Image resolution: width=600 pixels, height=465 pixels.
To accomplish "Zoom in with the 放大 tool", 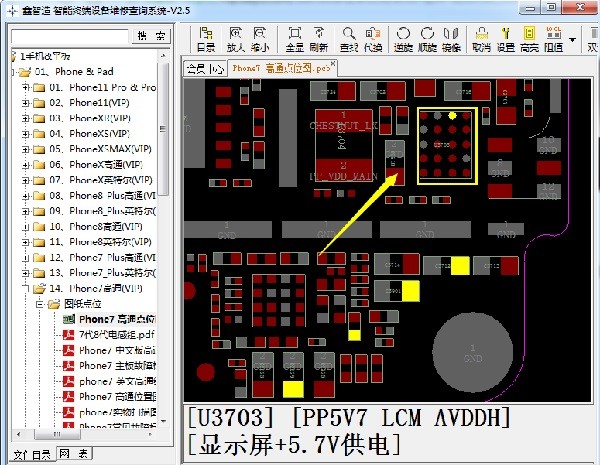I will pyautogui.click(x=235, y=39).
